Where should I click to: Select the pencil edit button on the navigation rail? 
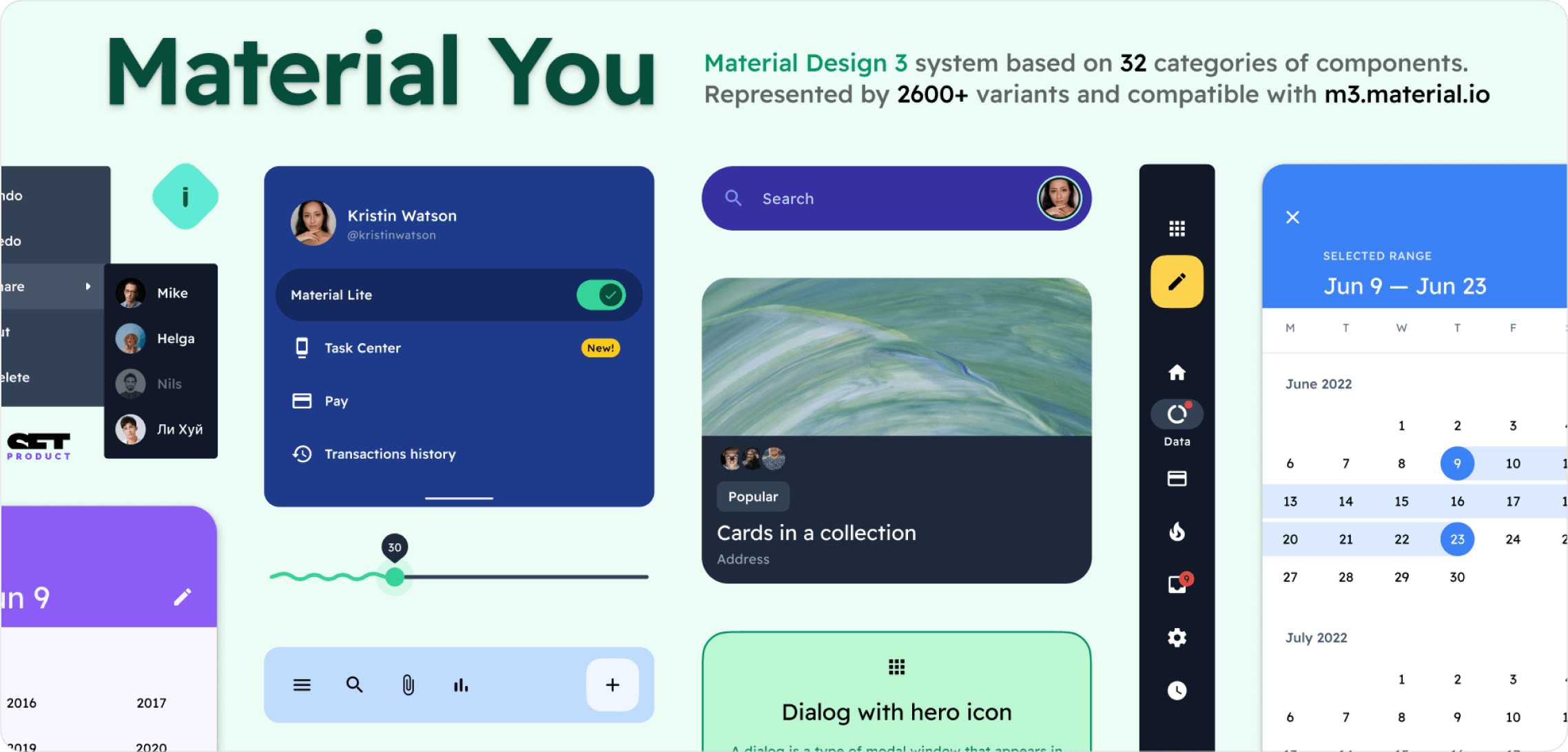point(1176,280)
